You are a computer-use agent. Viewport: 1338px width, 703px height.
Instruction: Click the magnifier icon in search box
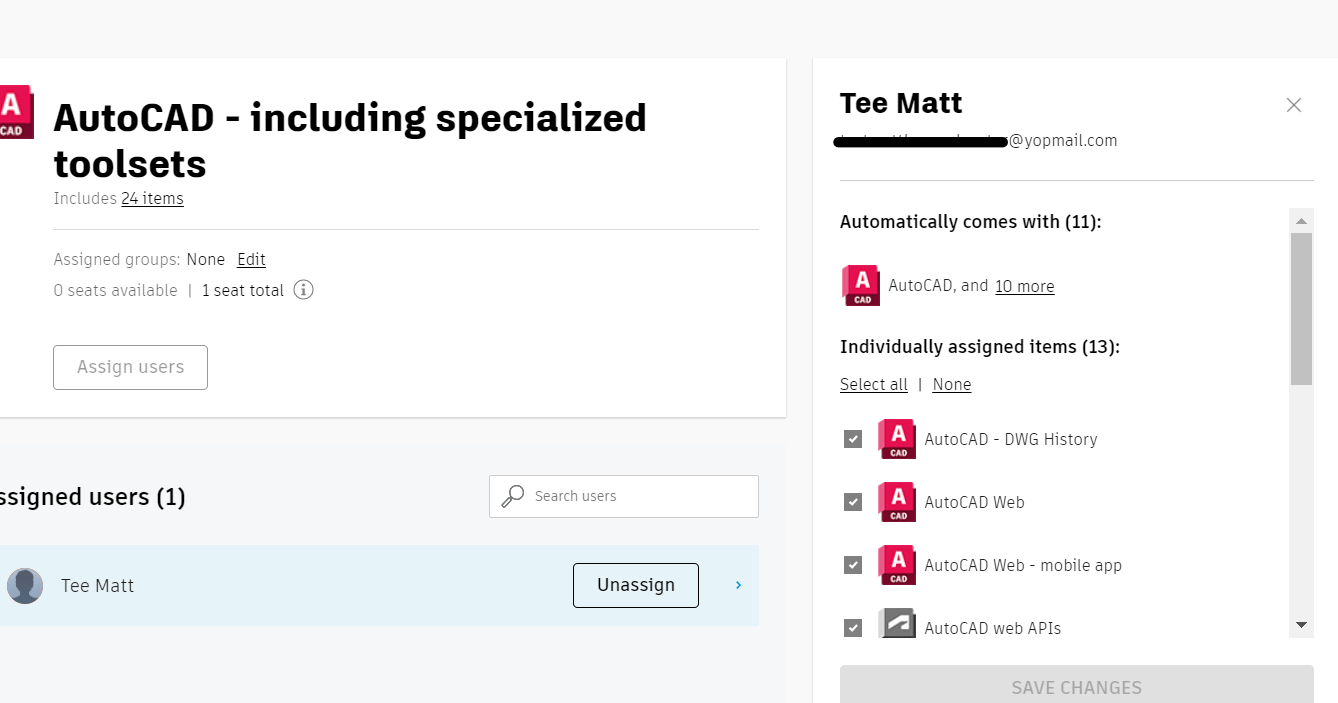[x=513, y=496]
